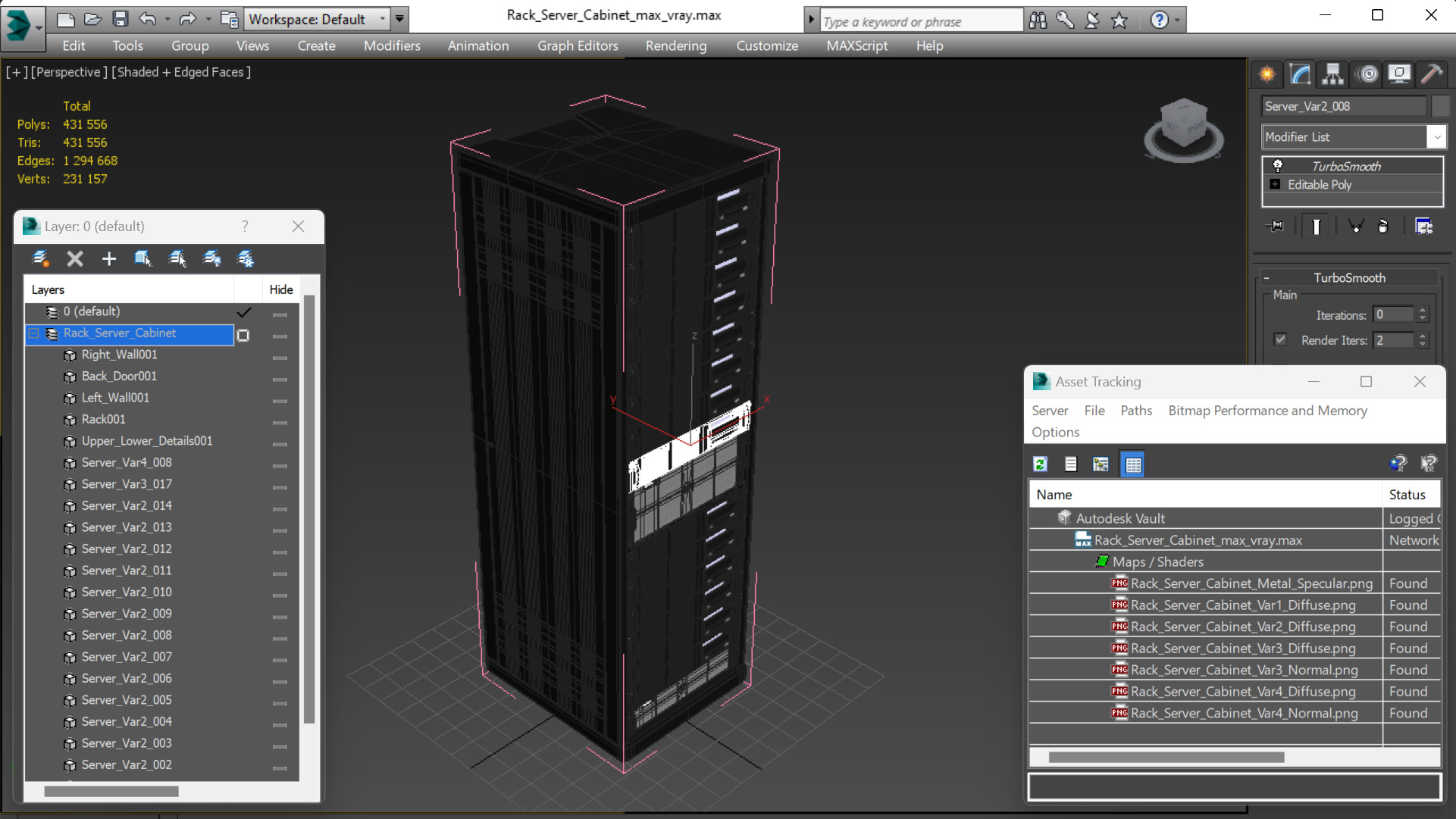
Task: Toggle current-layer box for Rack_Server_Cabinet
Action: 243,335
